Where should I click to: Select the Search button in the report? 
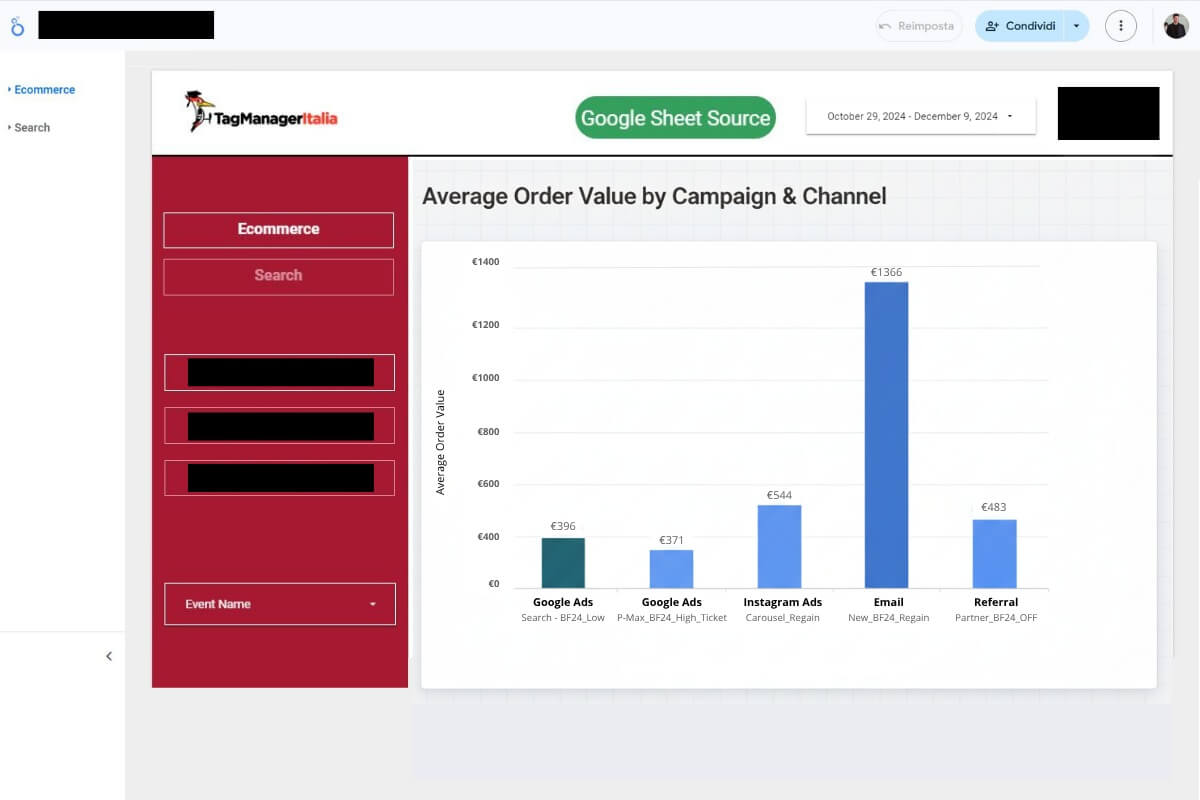(x=278, y=275)
